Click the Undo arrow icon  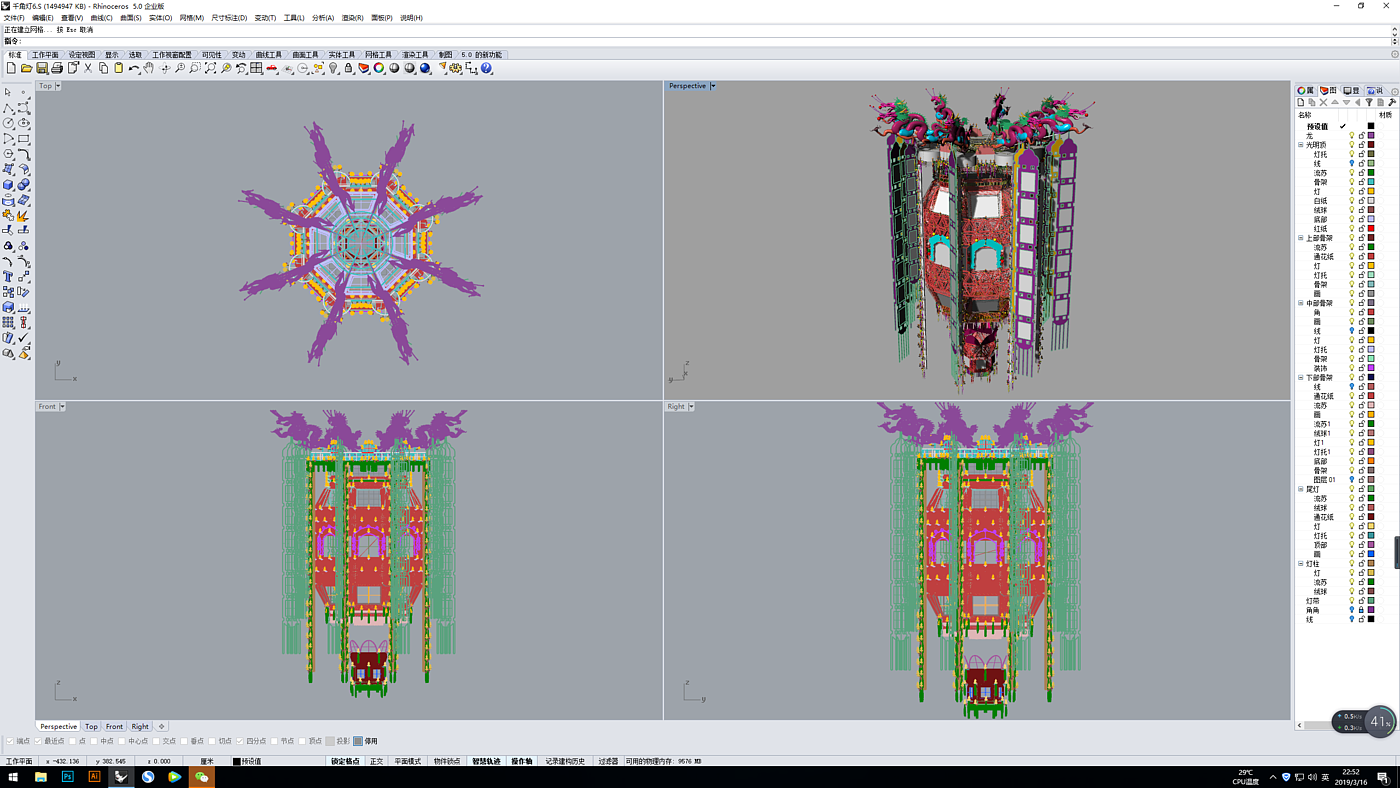pos(133,68)
